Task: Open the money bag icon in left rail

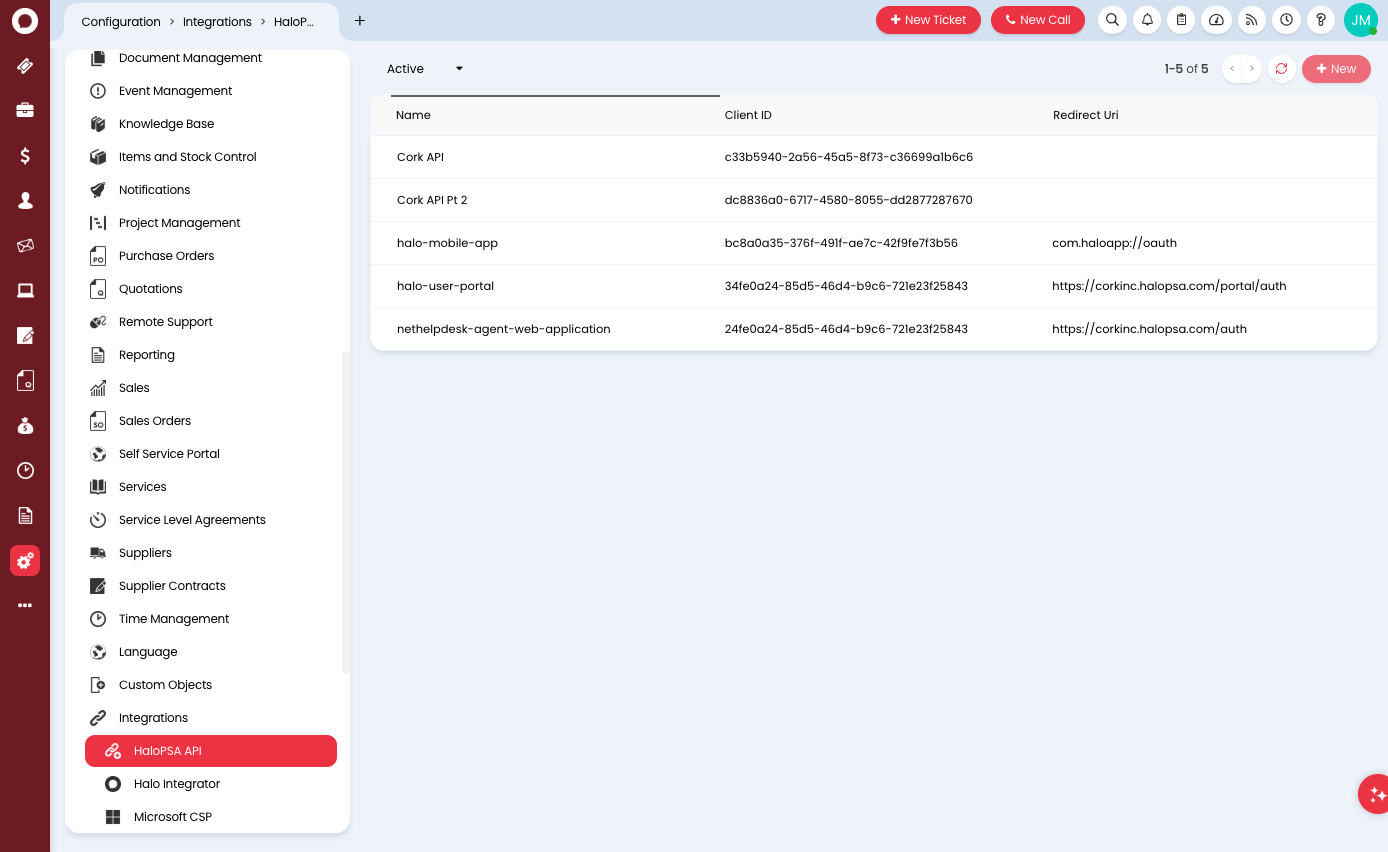Action: point(25,425)
